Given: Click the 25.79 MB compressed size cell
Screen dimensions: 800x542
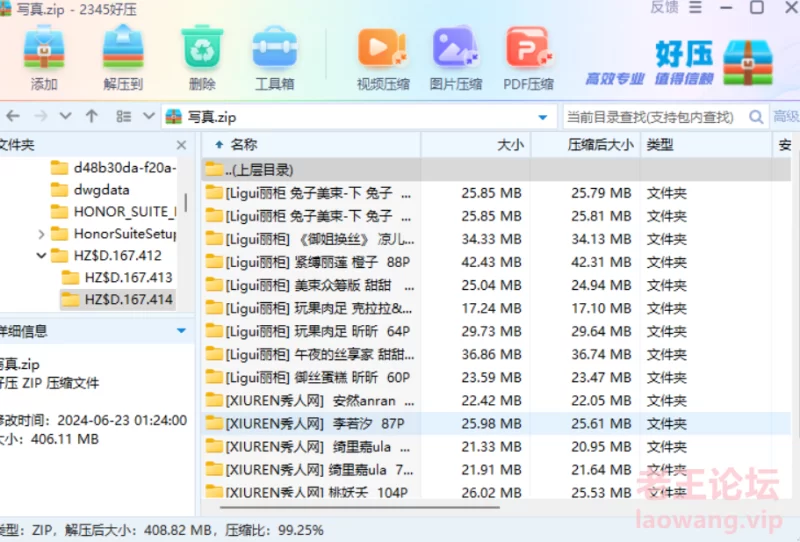Looking at the screenshot, I should (601, 193).
